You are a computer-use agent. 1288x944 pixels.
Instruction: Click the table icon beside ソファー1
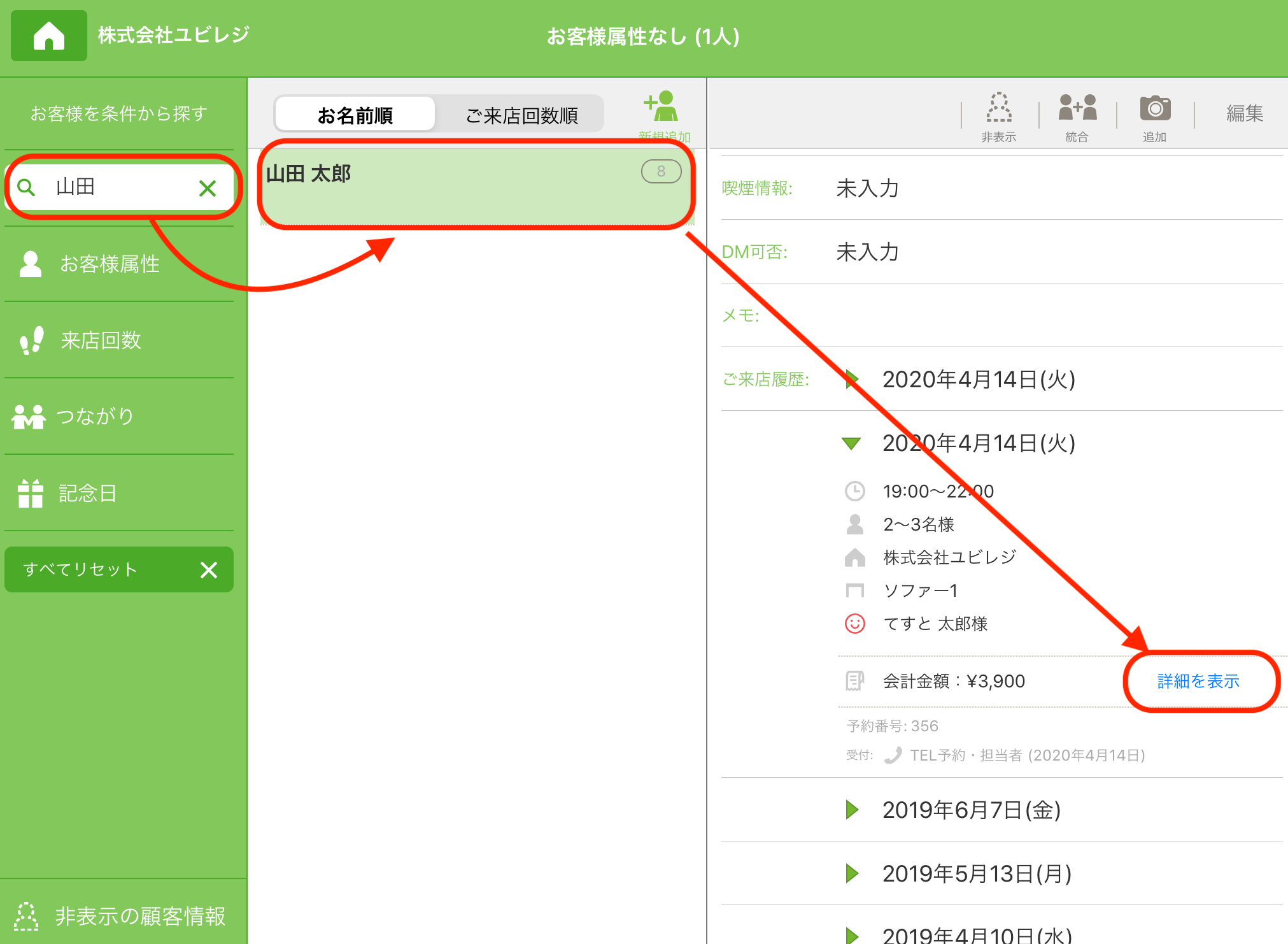pyautogui.click(x=854, y=590)
